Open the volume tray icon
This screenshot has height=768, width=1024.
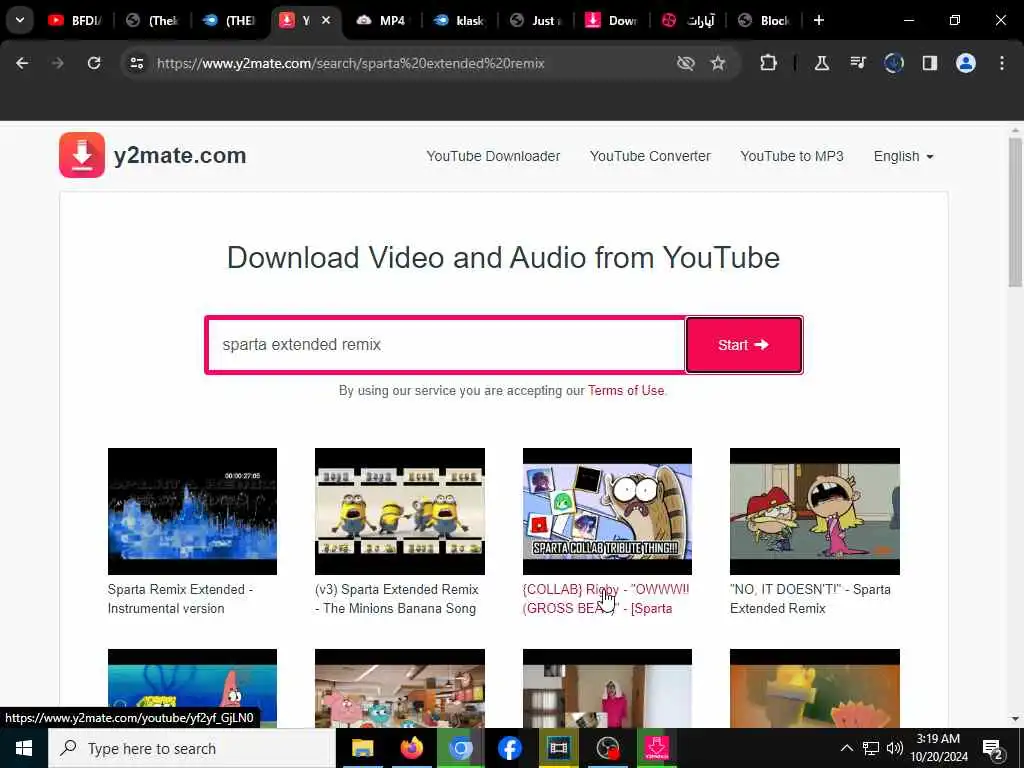tap(895, 748)
